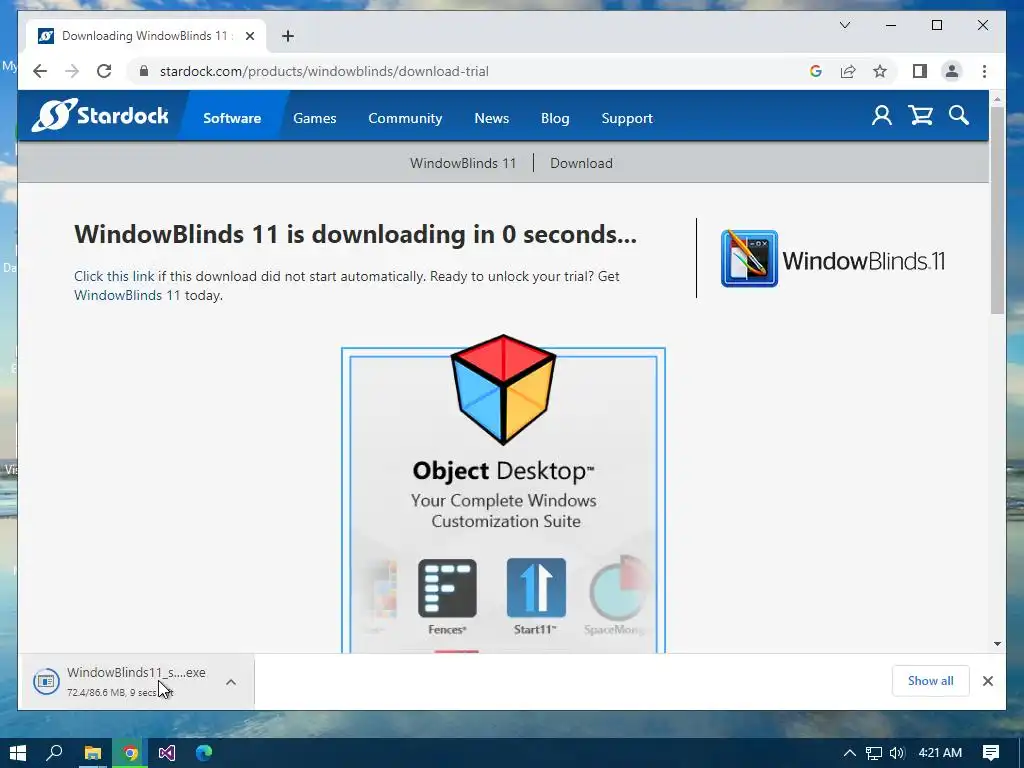Open Chrome tab search dropdown
This screenshot has width=1024, height=768.
(x=844, y=25)
